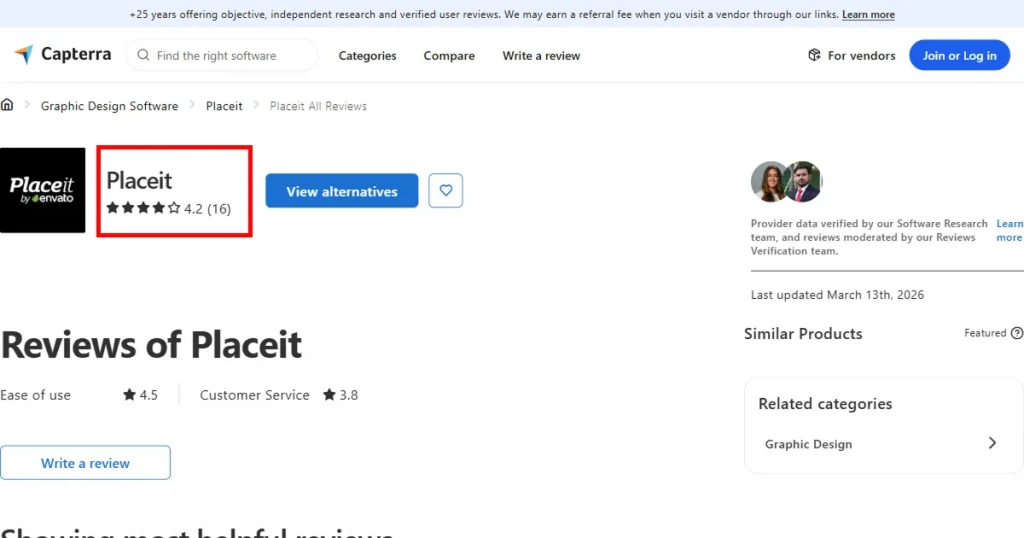1024x538 pixels.
Task: Click the Featured label
Action: tap(985, 333)
